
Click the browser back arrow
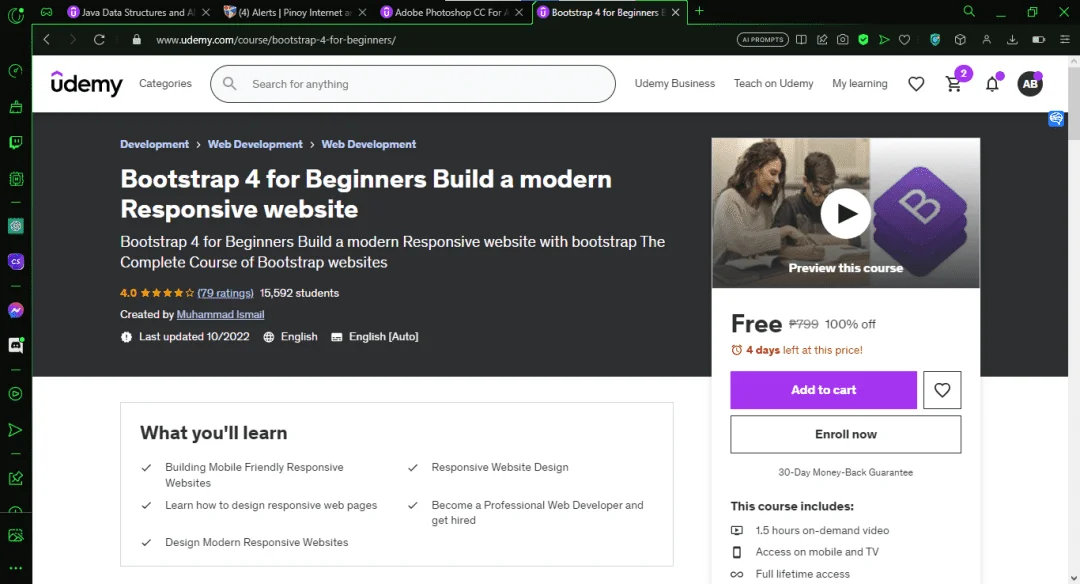[x=47, y=39]
